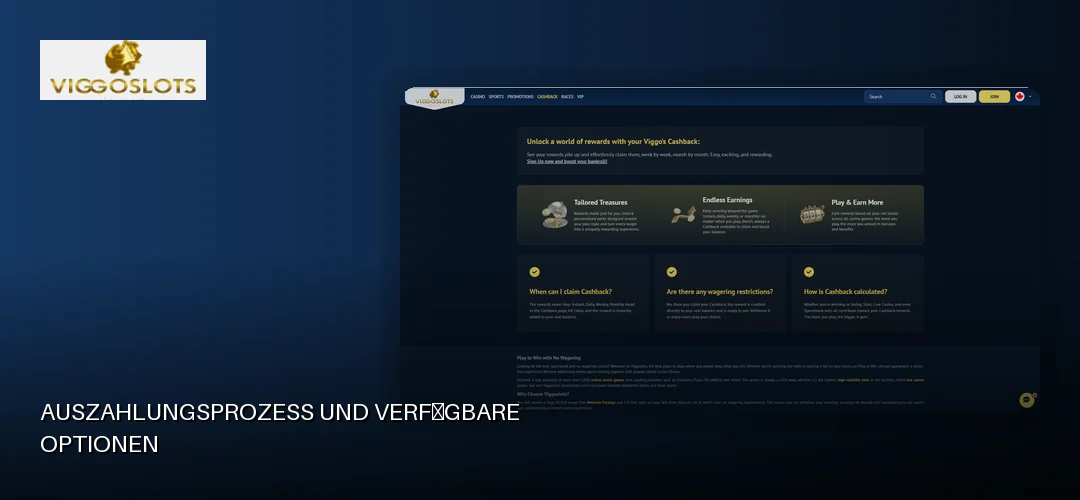1080x500 pixels.
Task: Click the 'Why Choose Viggoslots?' heading
Action: (x=543, y=394)
